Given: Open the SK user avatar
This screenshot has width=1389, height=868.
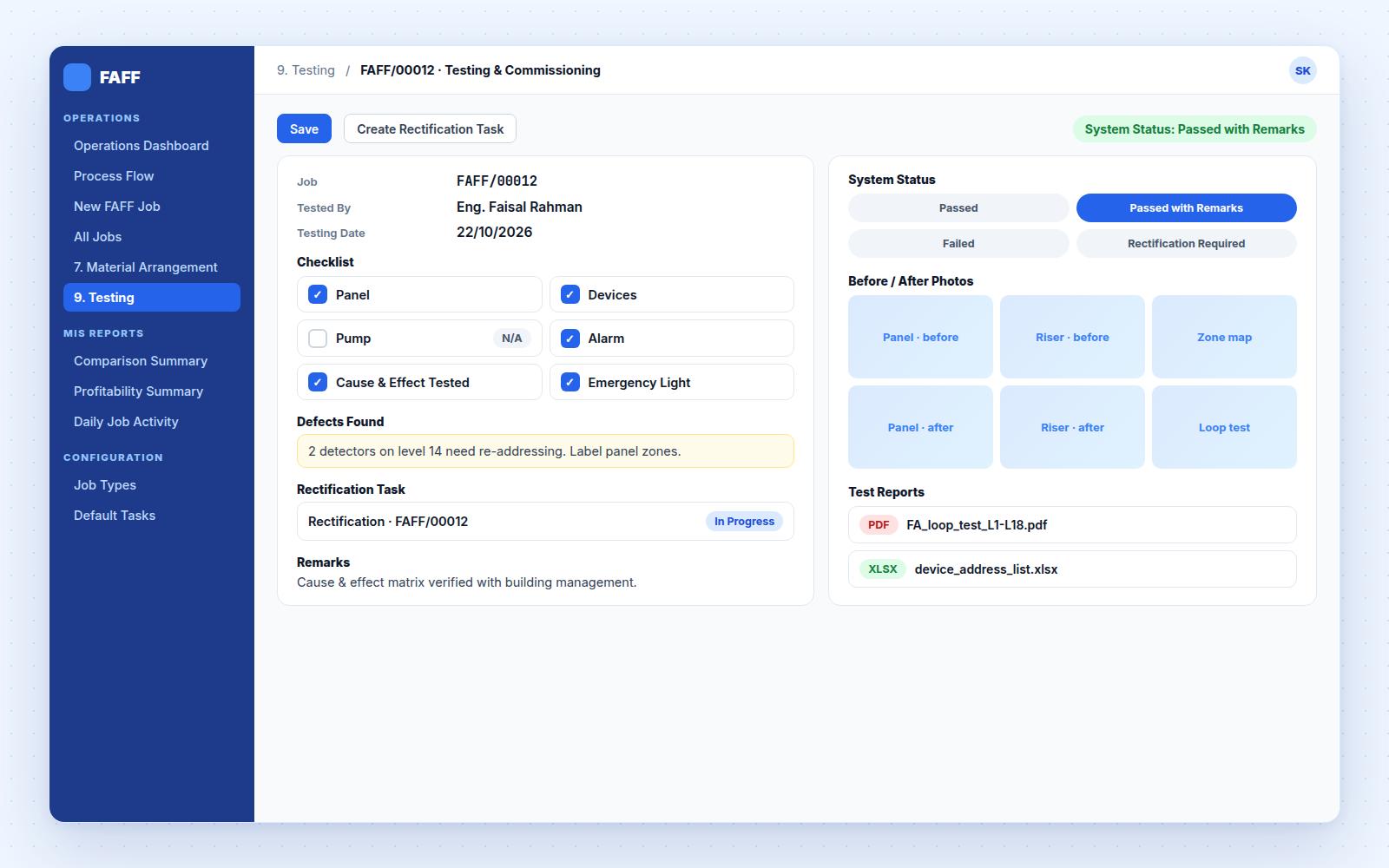Looking at the screenshot, I should [1302, 70].
